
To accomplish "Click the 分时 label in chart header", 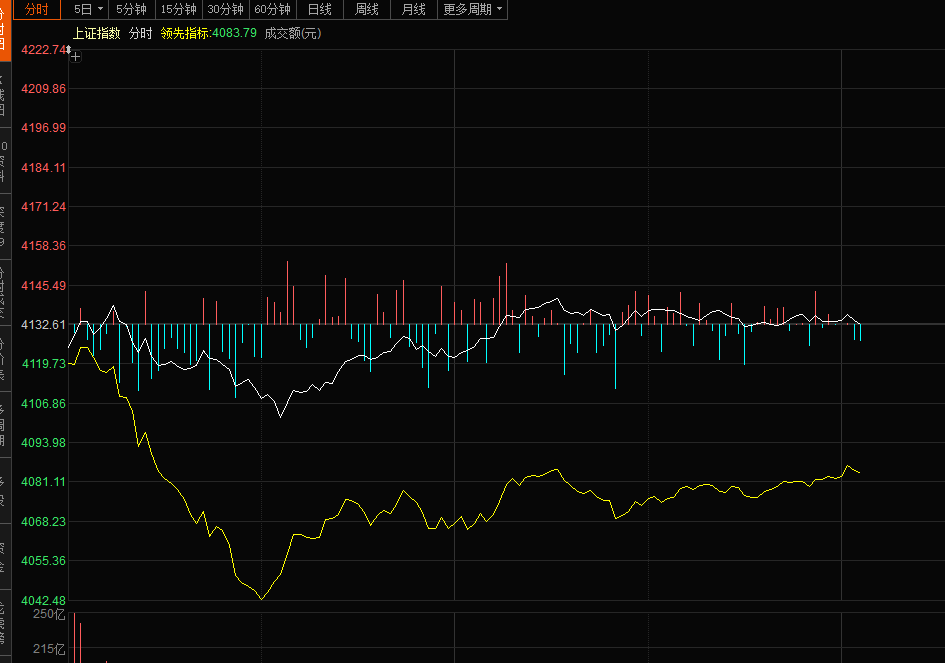I will click(141, 33).
